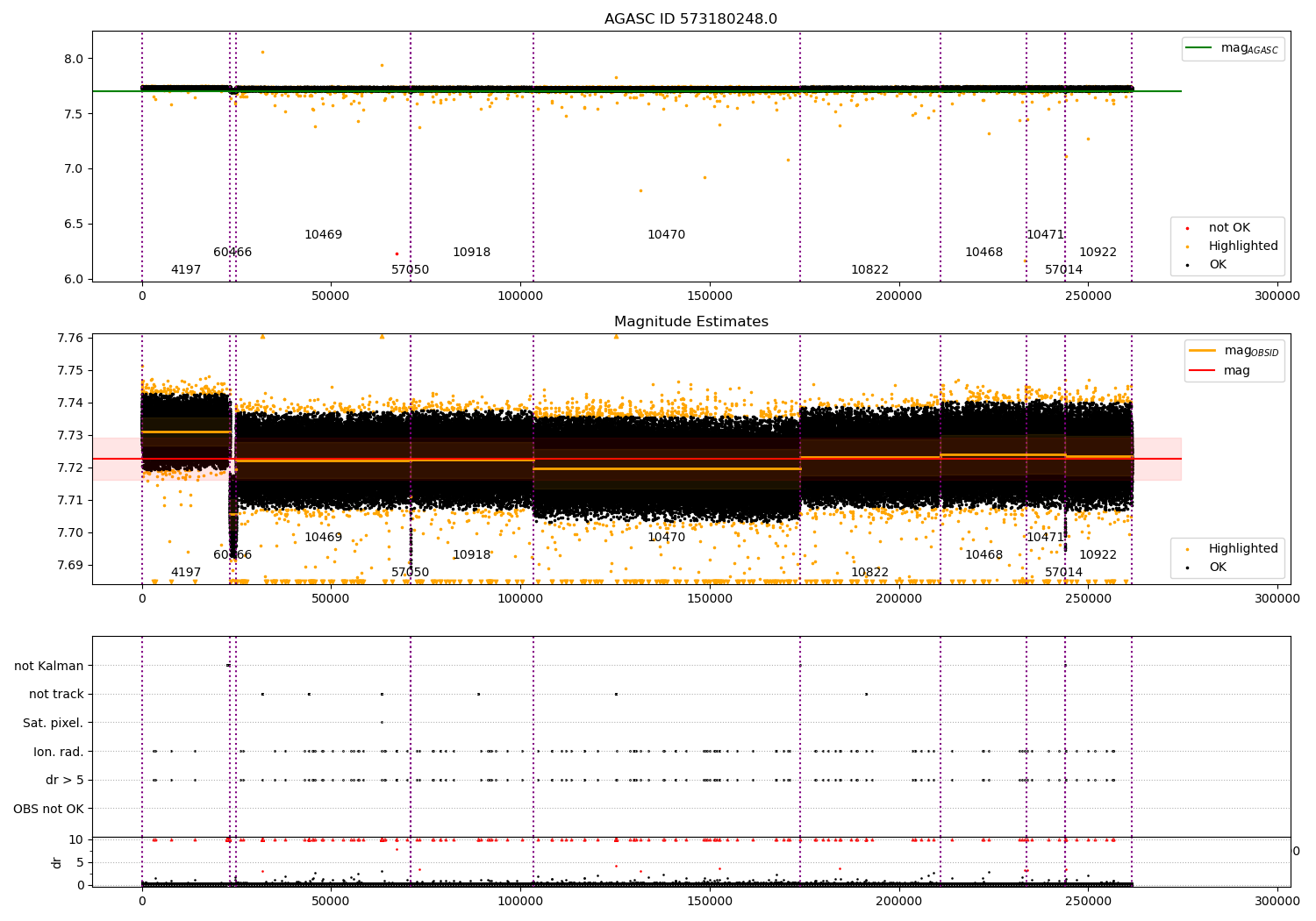Click observation label 60466 in the top plot
The height and width of the screenshot is (921, 1316).
click(x=232, y=253)
